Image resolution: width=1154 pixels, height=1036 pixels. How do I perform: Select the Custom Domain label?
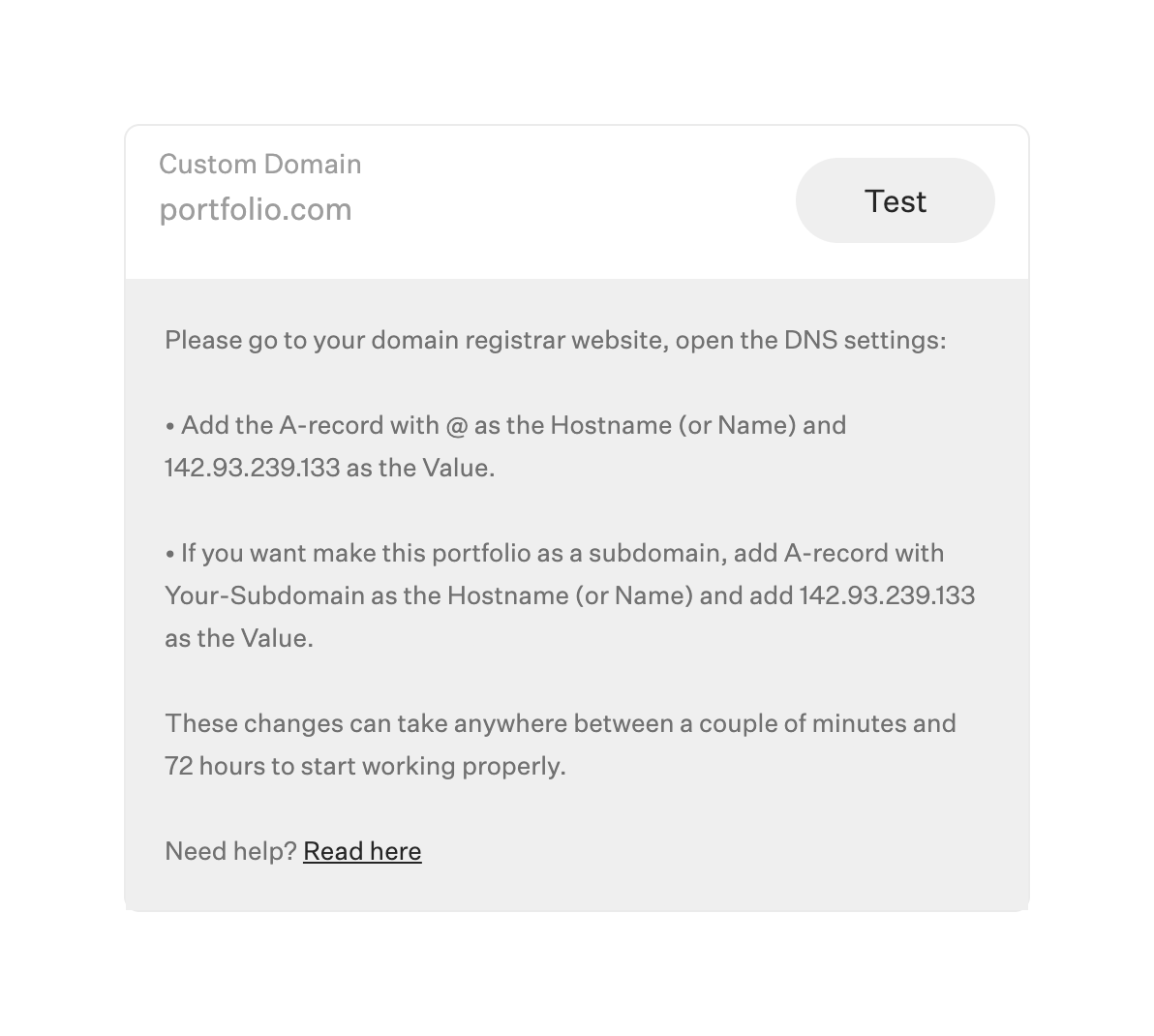(260, 164)
